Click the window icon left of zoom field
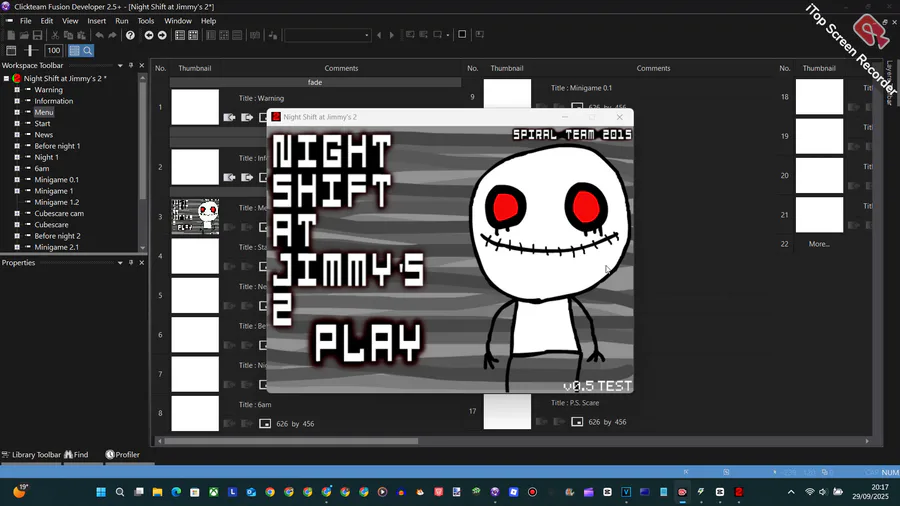Viewport: 900px width, 506px height. point(11,50)
